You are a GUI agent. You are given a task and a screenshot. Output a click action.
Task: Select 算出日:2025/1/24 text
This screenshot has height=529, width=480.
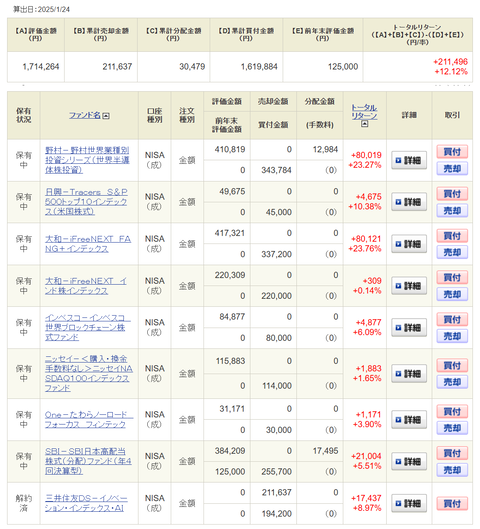click(x=41, y=9)
